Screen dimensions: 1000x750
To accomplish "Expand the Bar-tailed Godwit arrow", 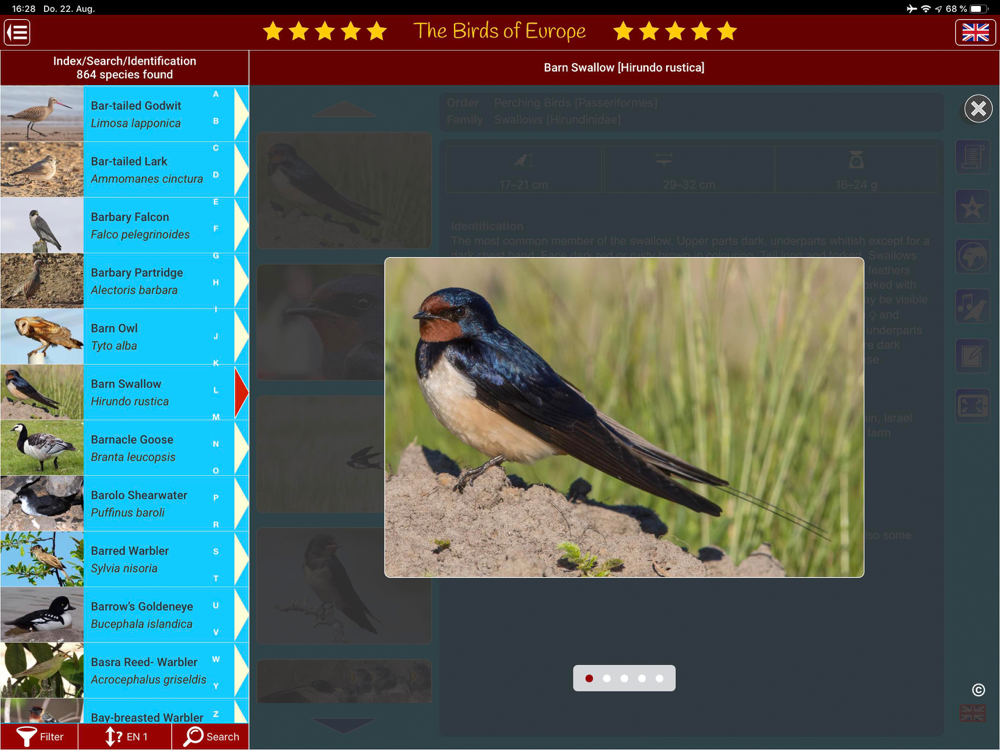I will (241, 114).
